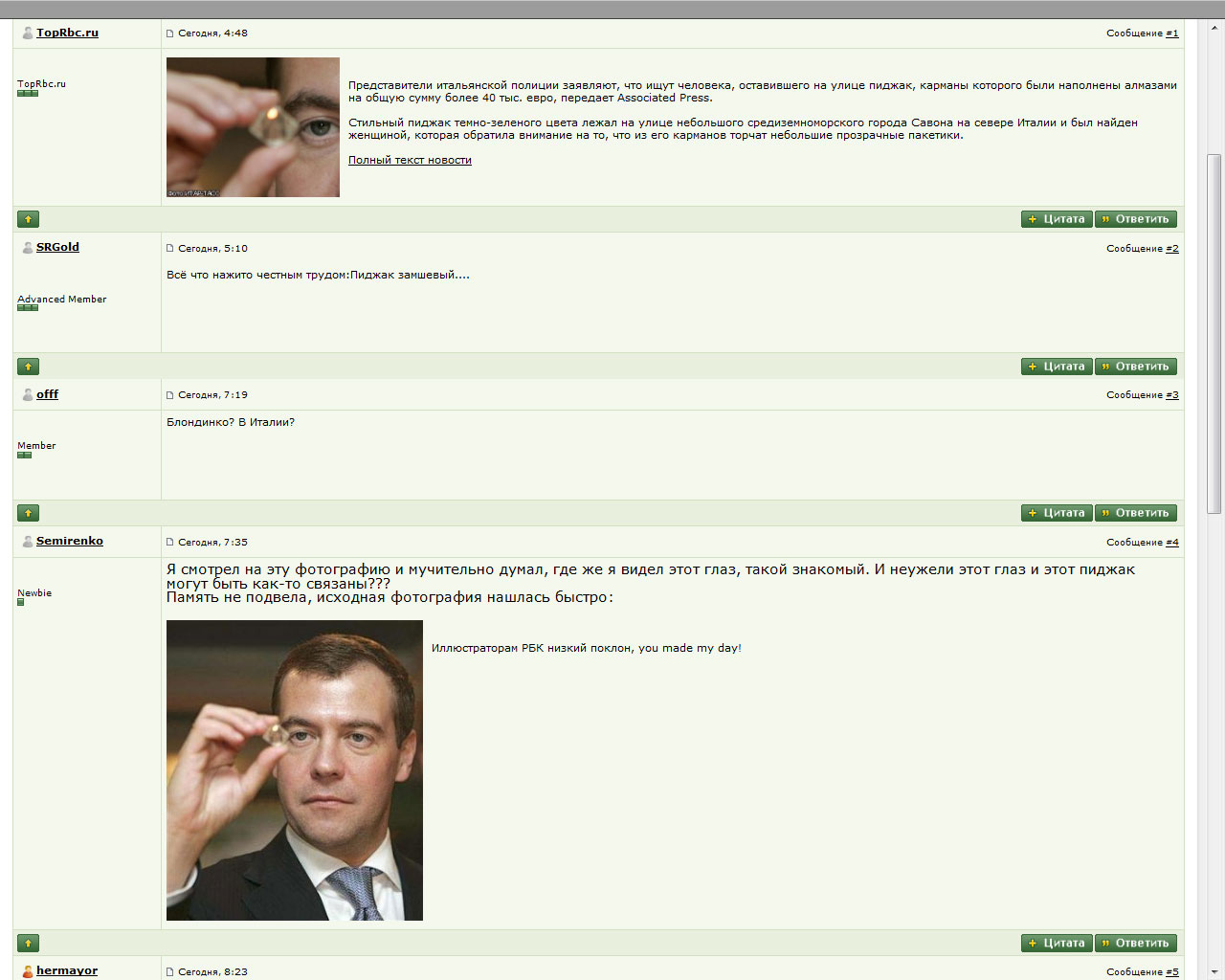Click the up-arrow icon below TopRbc.ru's post

coord(29,219)
